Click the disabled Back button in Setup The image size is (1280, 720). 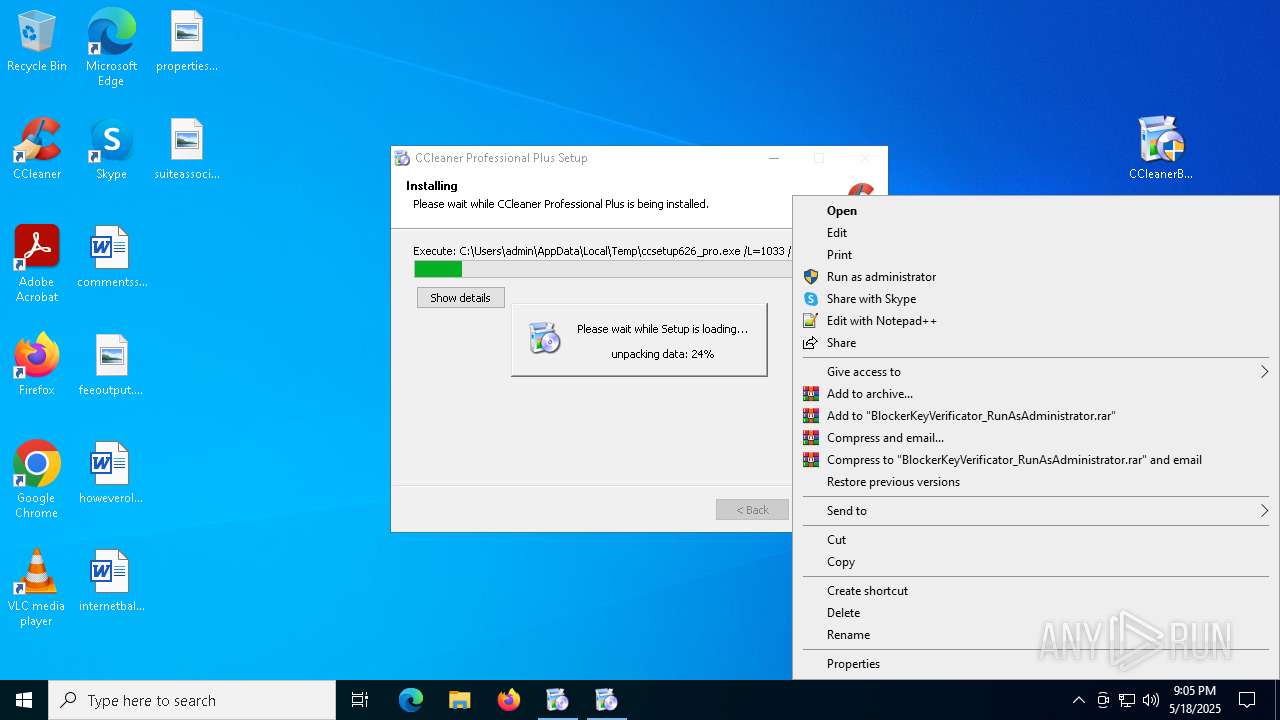point(752,510)
